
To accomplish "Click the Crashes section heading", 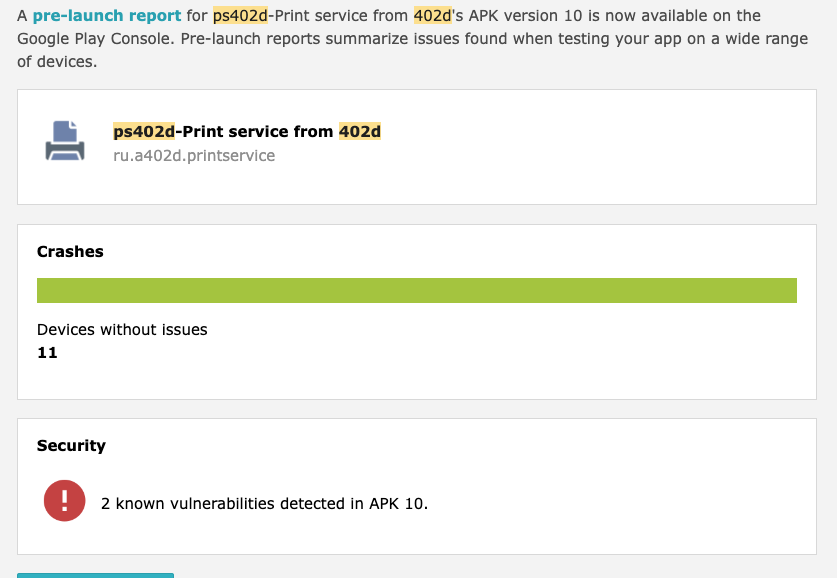I will 70,251.
